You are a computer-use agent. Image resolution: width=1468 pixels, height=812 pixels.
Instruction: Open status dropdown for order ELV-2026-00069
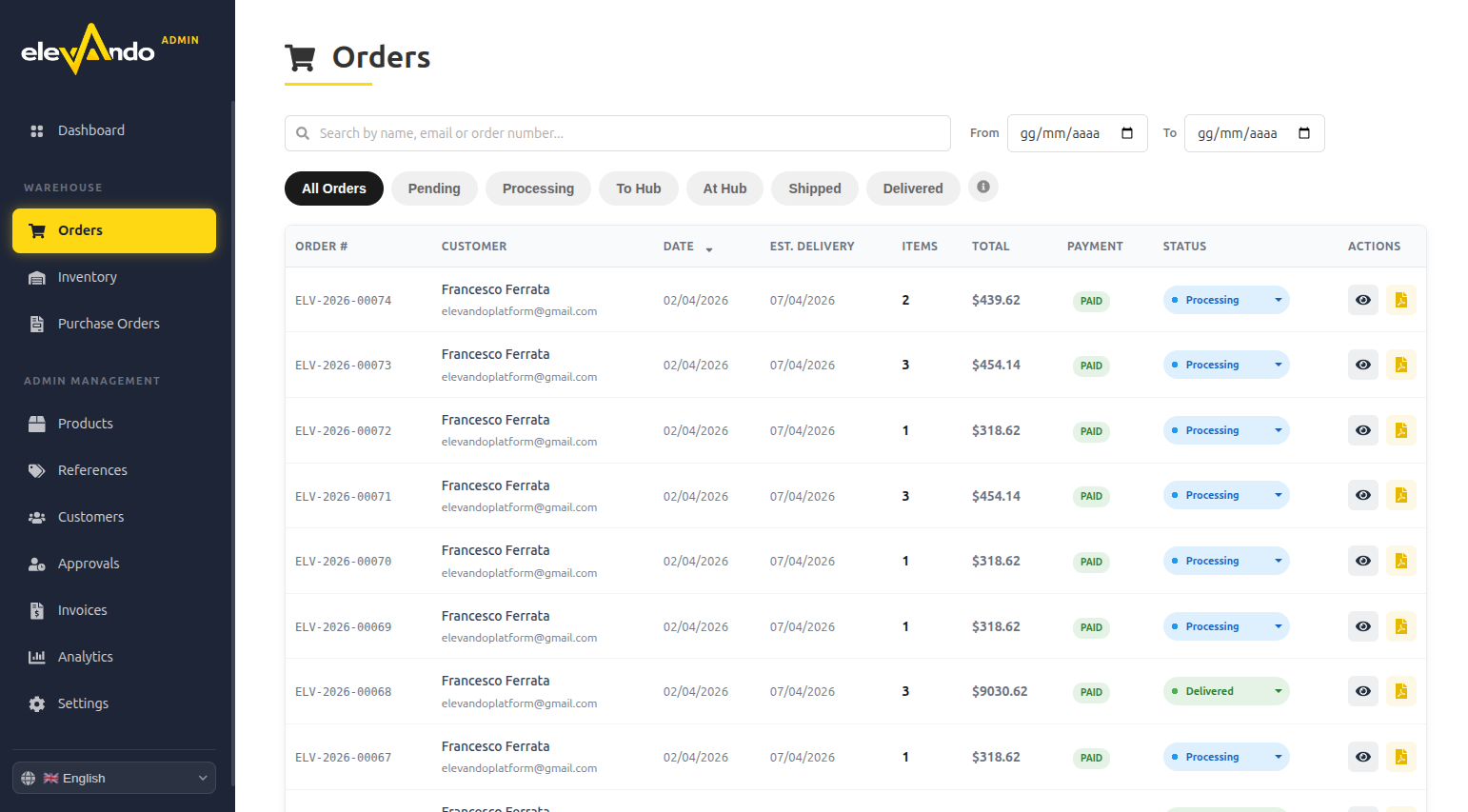[x=1226, y=626]
